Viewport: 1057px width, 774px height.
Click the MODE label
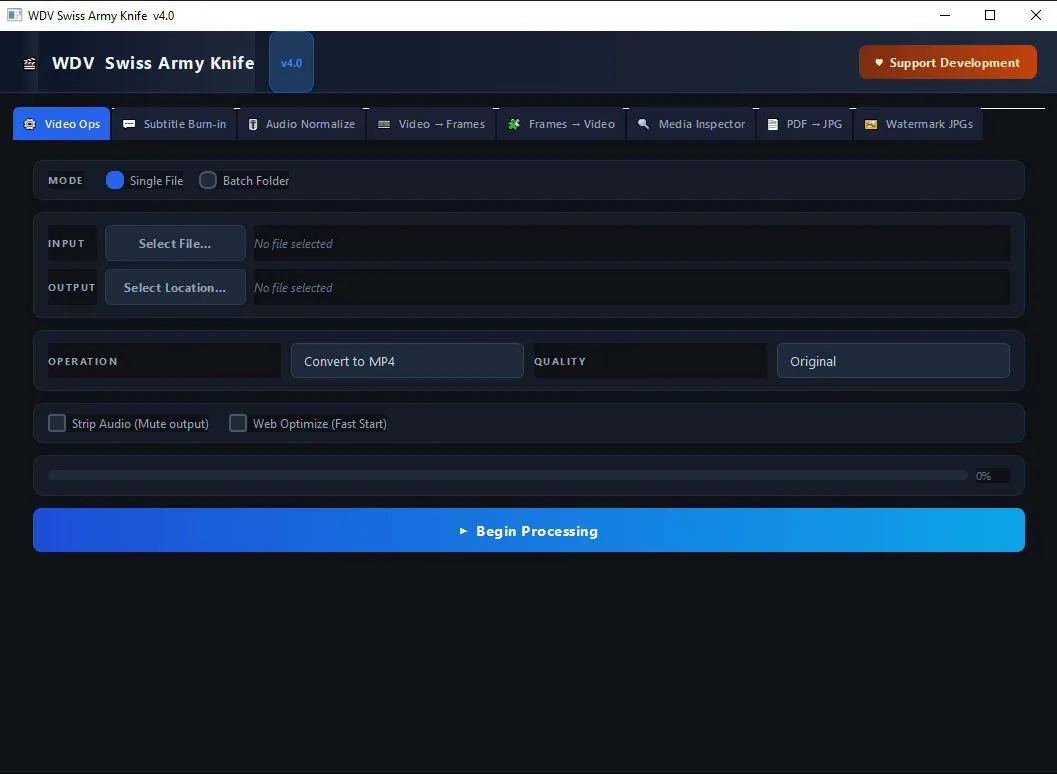pos(65,180)
